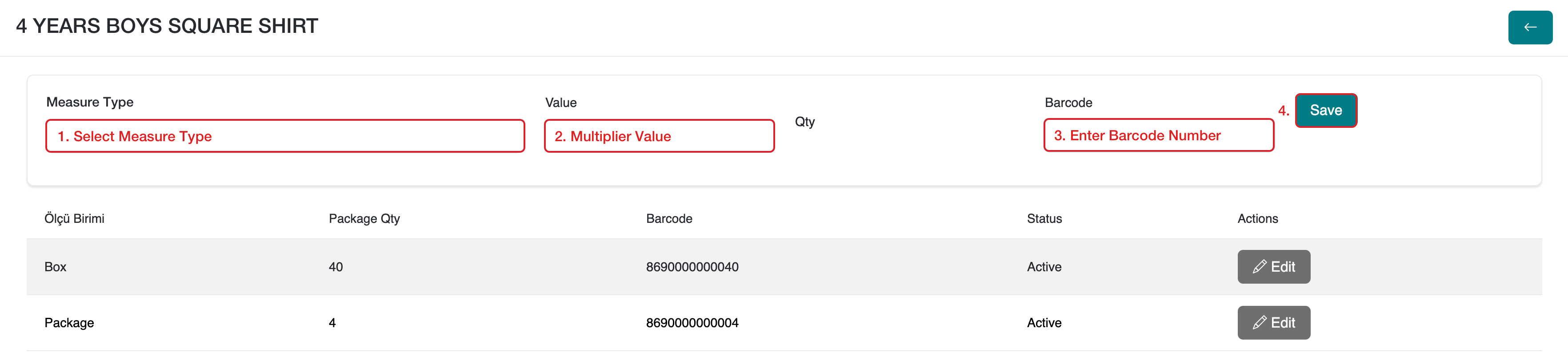Click the pencil icon in the Box row
The image size is (1568, 364).
[x=1260, y=267]
